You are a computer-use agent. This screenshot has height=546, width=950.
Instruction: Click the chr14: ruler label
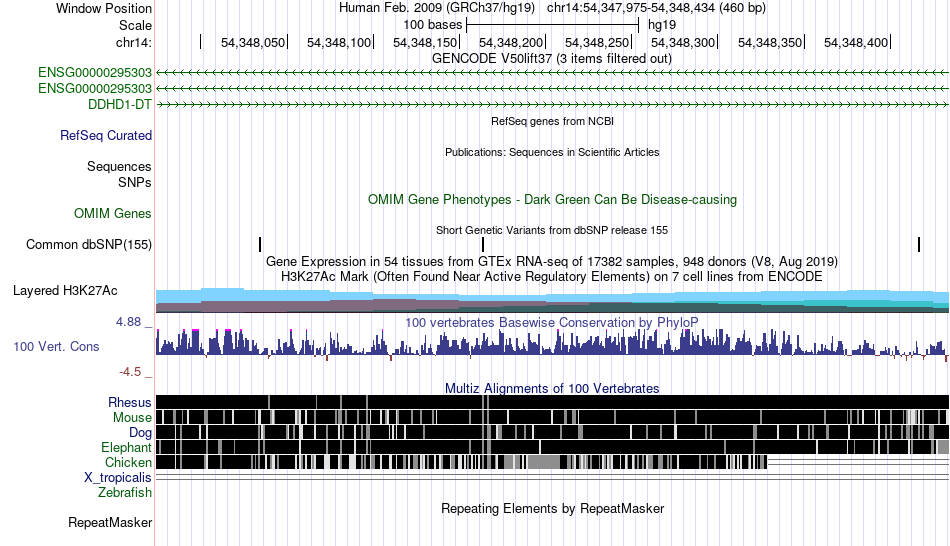pyautogui.click(x=134, y=42)
